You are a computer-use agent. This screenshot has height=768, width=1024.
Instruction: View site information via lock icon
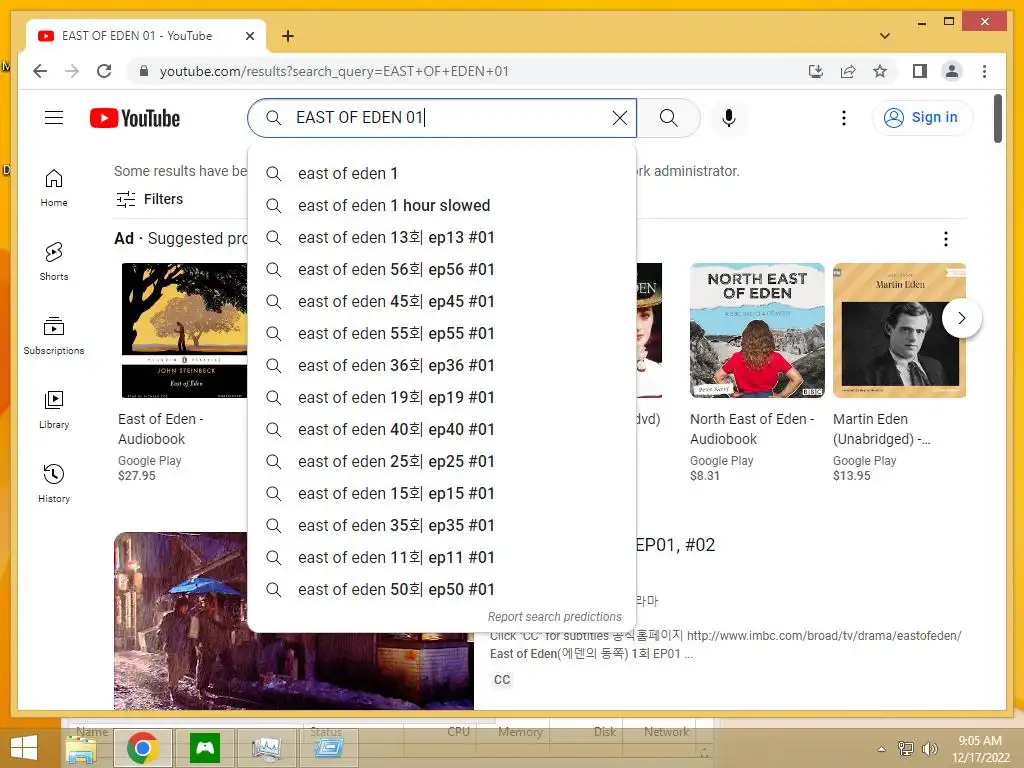click(144, 71)
